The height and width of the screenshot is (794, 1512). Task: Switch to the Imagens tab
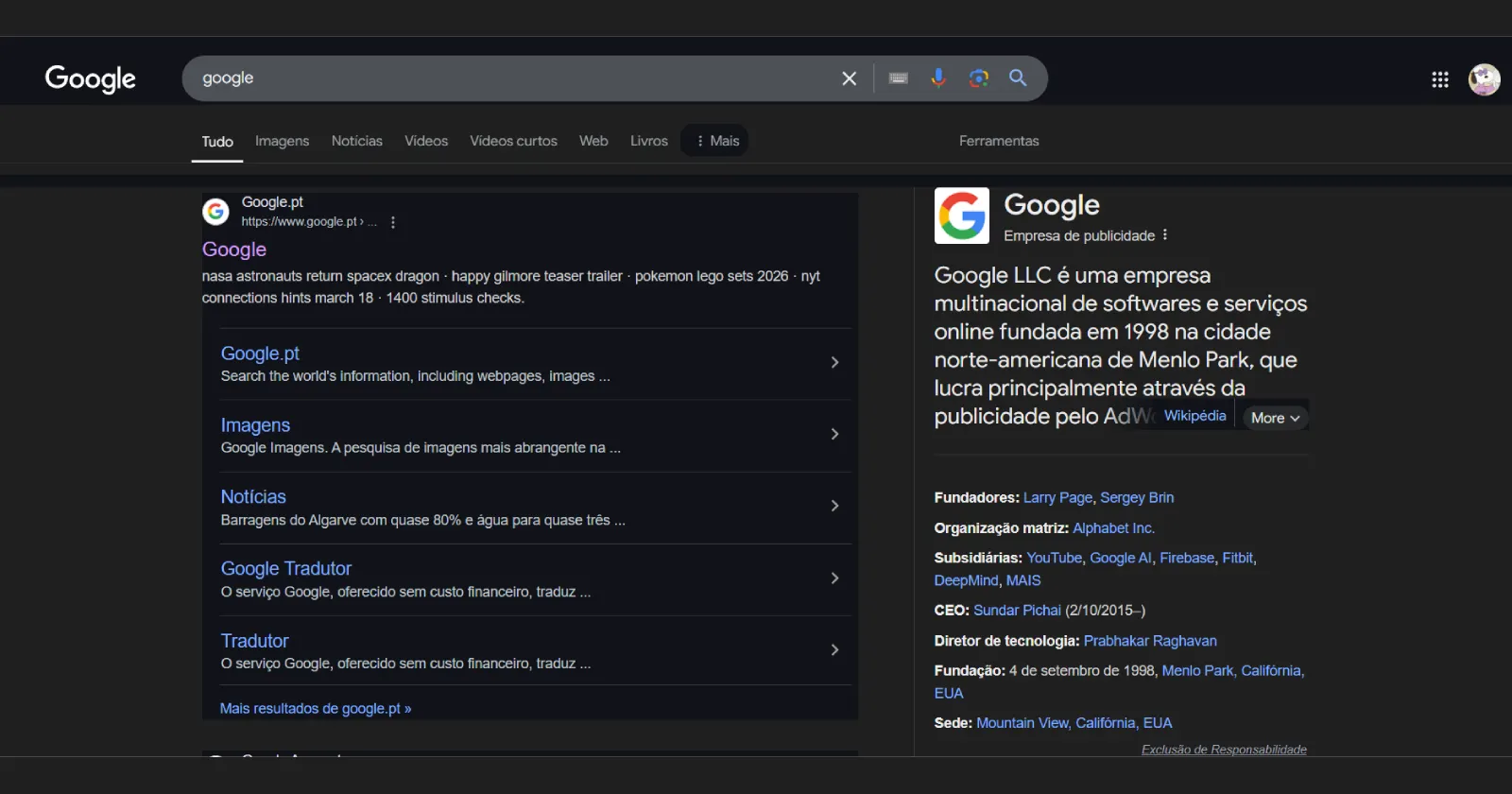(x=282, y=141)
